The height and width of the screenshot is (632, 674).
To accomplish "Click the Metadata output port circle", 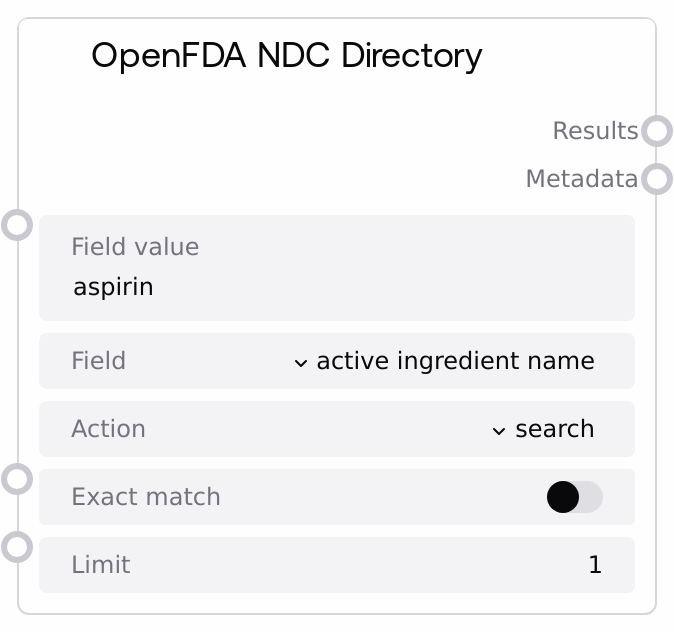I will pos(656,179).
